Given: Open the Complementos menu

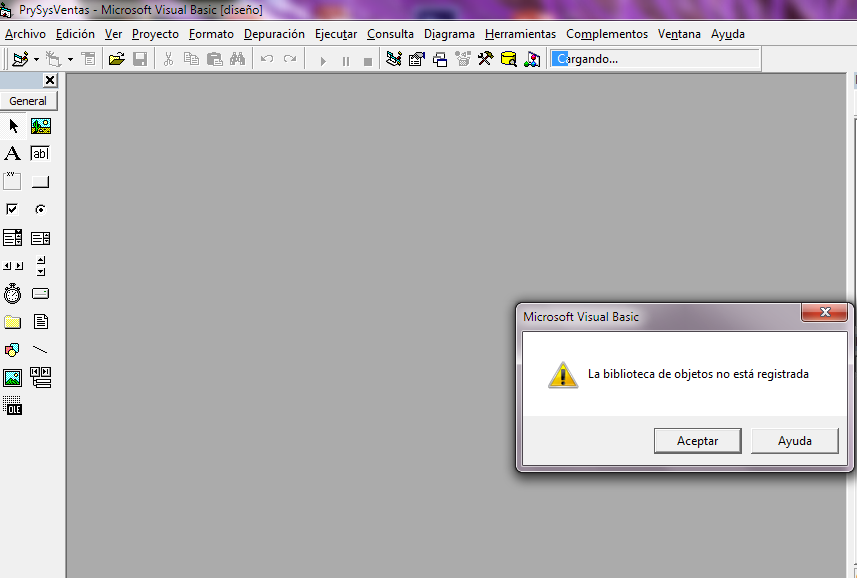Looking at the screenshot, I should tap(607, 34).
